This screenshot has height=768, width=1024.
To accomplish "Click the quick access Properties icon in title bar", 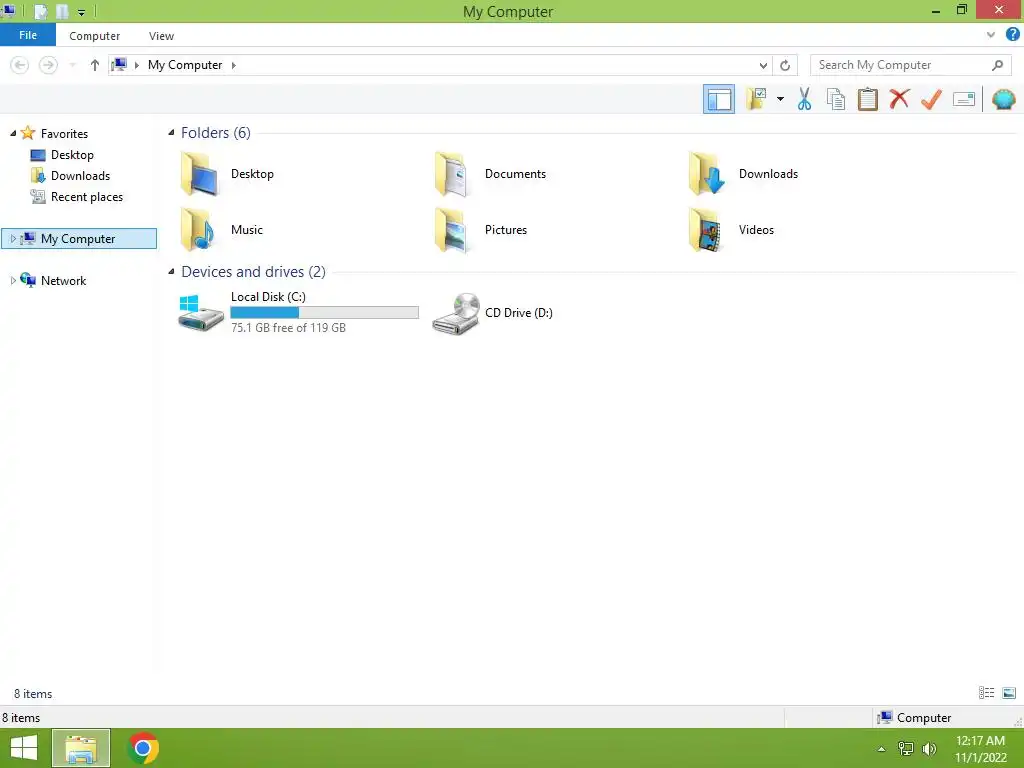I will [x=40, y=11].
